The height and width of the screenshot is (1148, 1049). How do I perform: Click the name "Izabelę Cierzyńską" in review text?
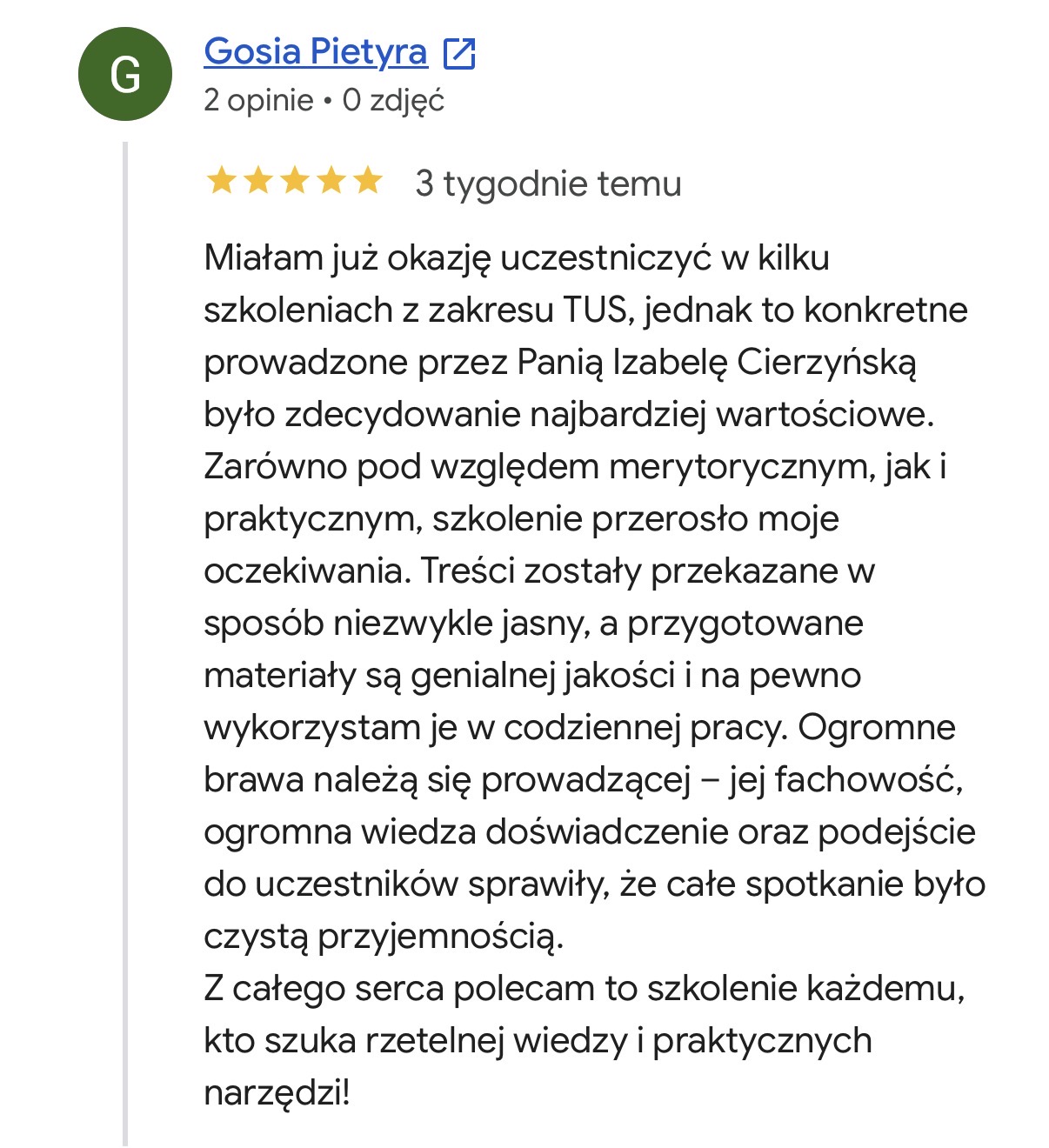pyautogui.click(x=765, y=363)
